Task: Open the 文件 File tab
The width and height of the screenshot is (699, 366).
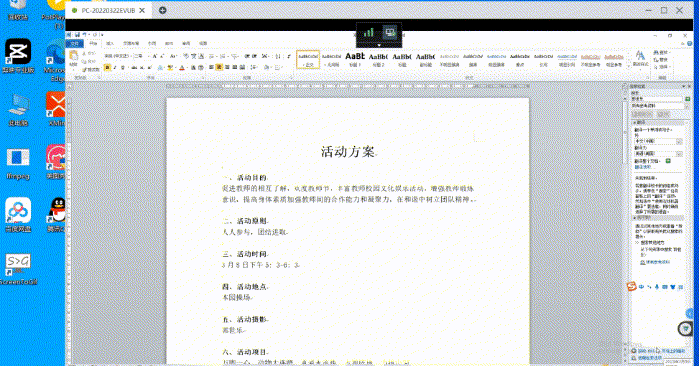Action: coord(74,43)
